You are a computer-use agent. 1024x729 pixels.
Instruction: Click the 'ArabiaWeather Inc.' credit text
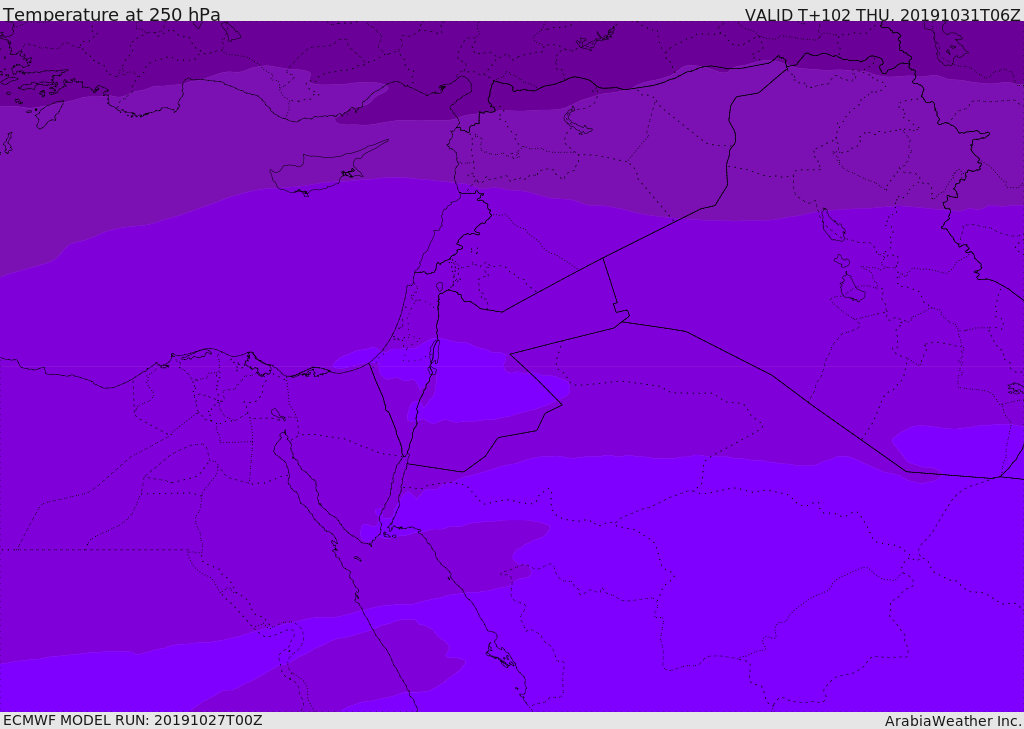coord(953,721)
